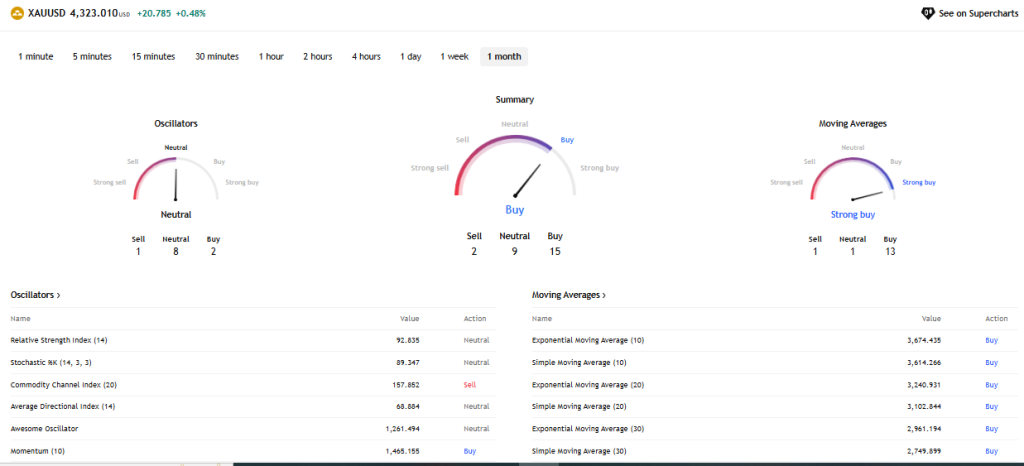Click the SMA (30) value 2,749.899
Screen dimensions: 1024x466
coord(924,451)
